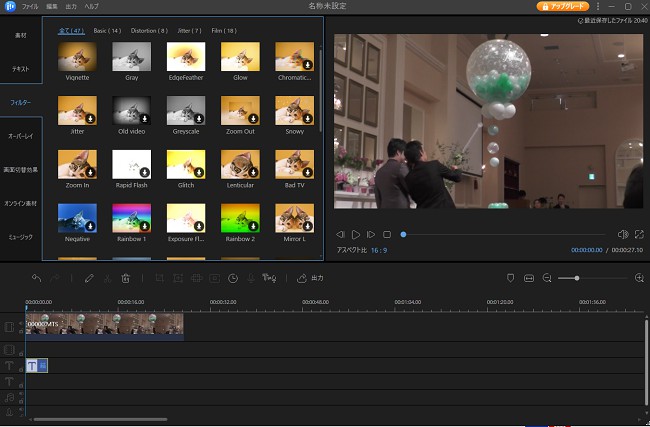Download the Old video filter
650x427 pixels.
coord(144,119)
